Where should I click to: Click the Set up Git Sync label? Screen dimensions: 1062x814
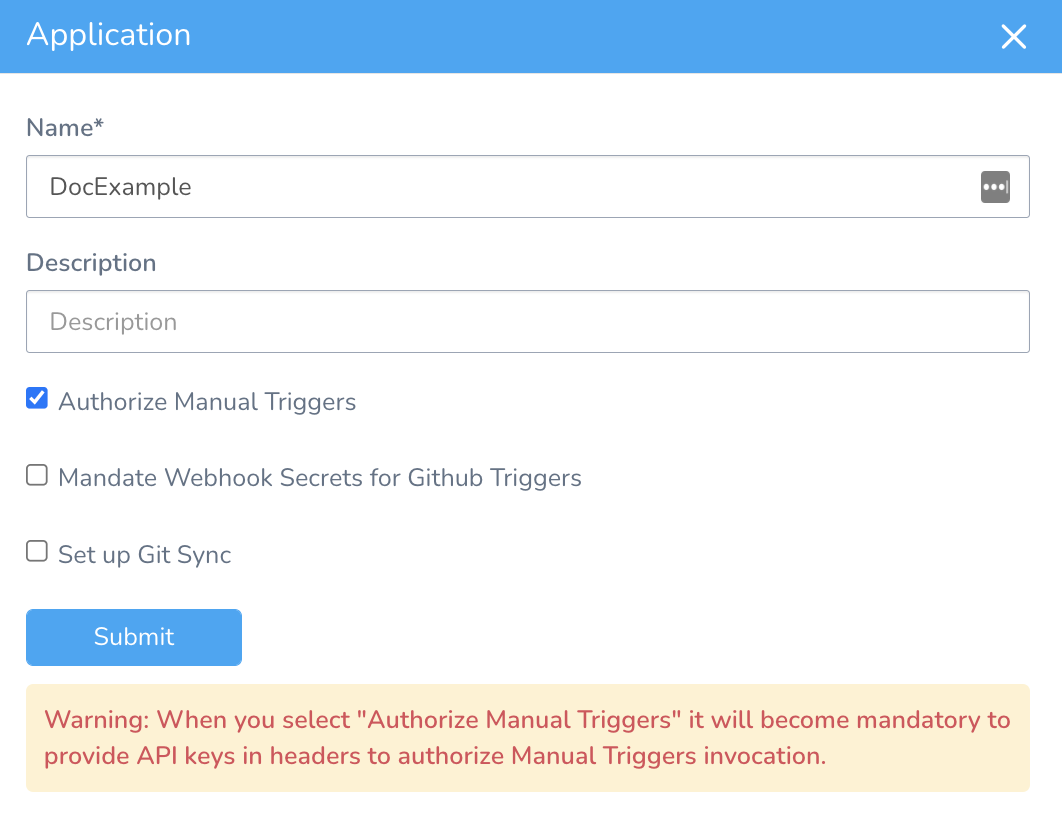click(145, 555)
